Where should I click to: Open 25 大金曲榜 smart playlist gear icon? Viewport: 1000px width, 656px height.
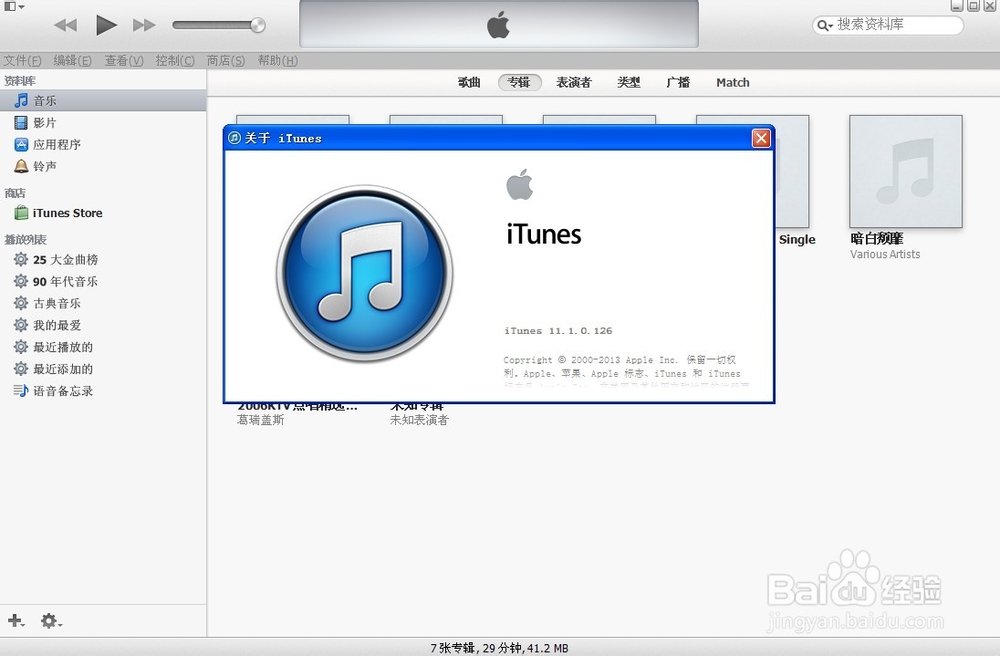(21, 259)
